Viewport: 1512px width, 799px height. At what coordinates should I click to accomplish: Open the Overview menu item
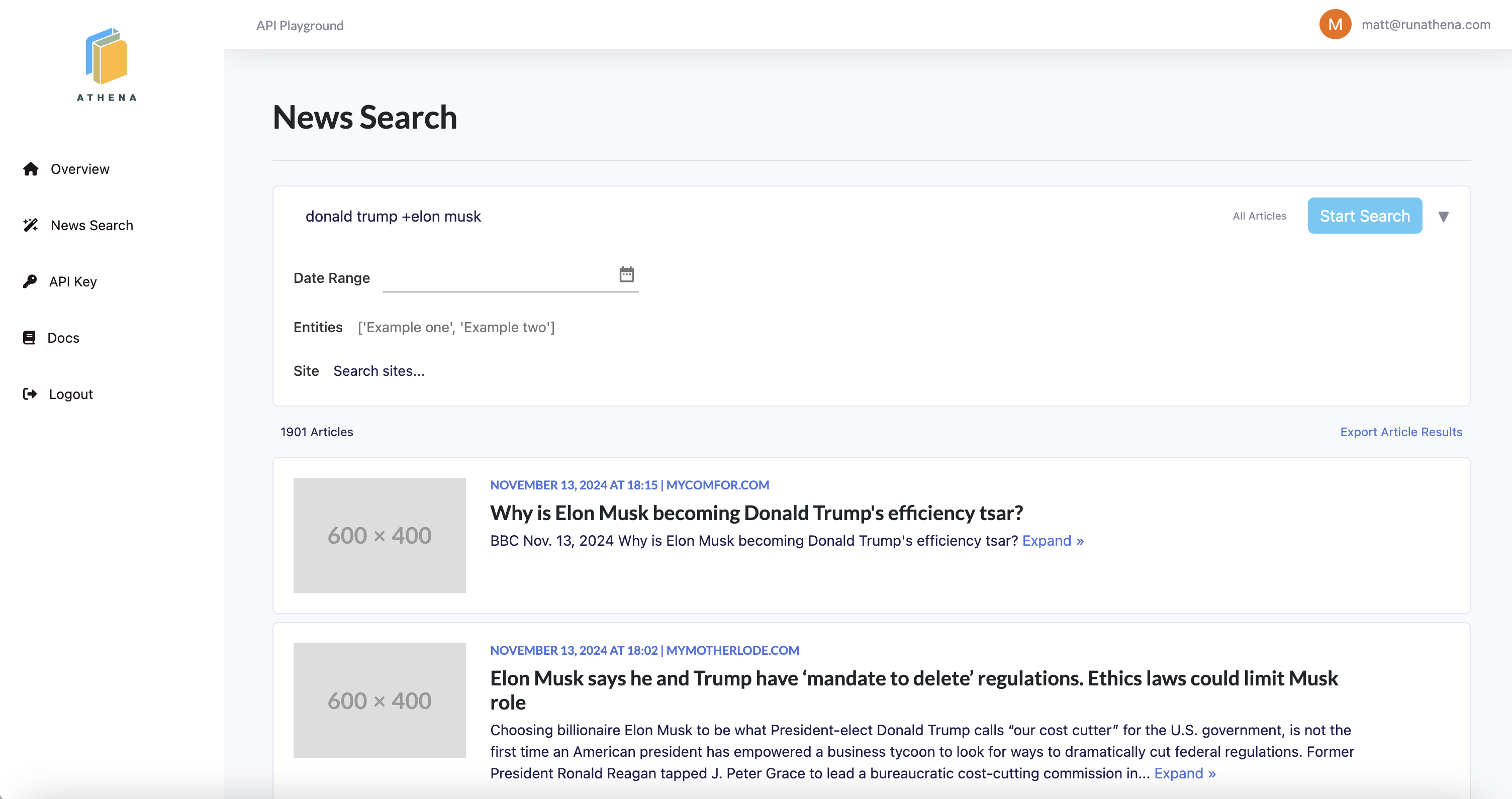click(80, 169)
